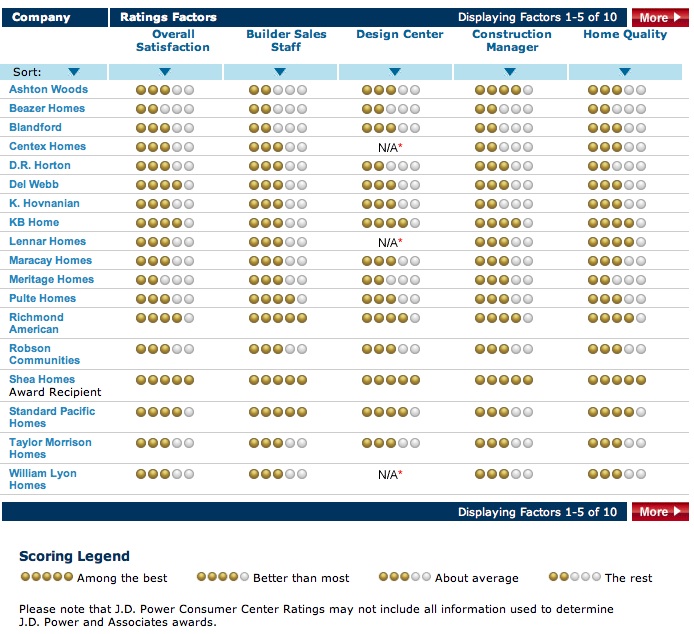Open Meritage Homes company link
Screen dimensions: 694x634
point(51,279)
